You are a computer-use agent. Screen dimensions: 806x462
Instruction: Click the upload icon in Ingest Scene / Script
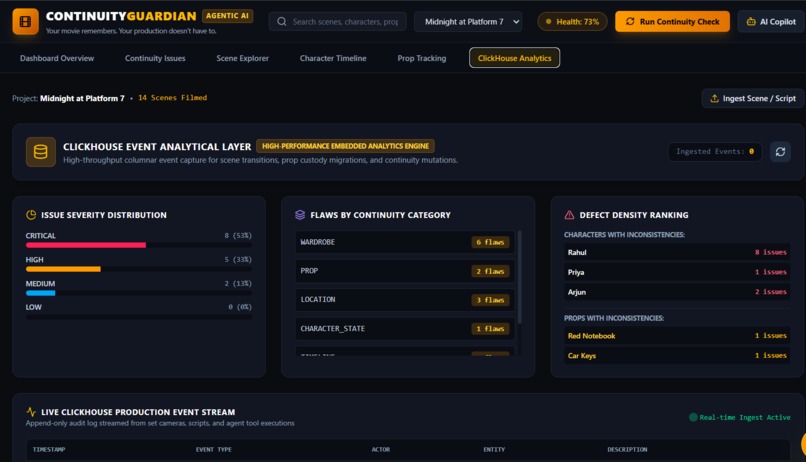click(715, 98)
